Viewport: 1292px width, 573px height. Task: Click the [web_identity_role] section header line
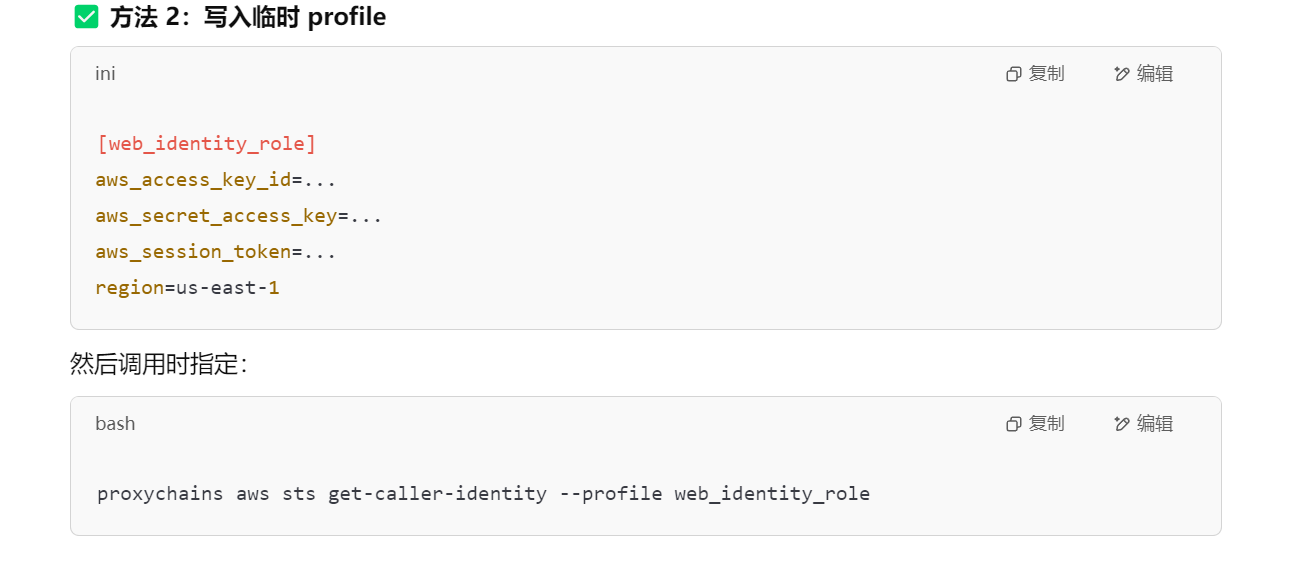pos(207,144)
